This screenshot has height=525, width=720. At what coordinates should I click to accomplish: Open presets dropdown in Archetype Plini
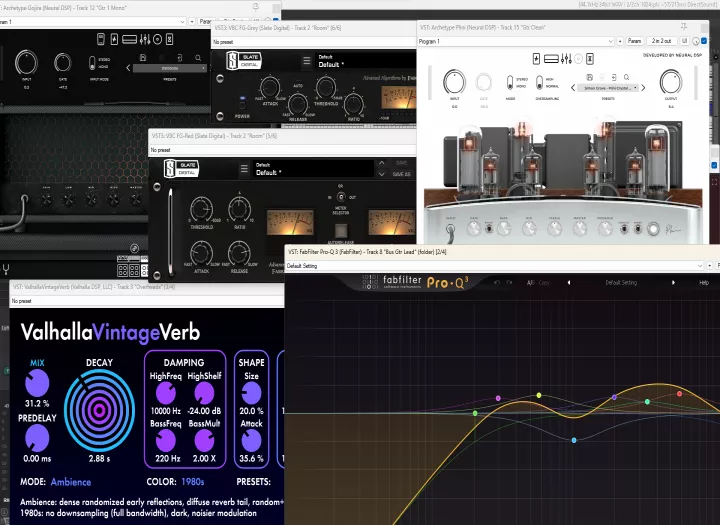pos(608,88)
